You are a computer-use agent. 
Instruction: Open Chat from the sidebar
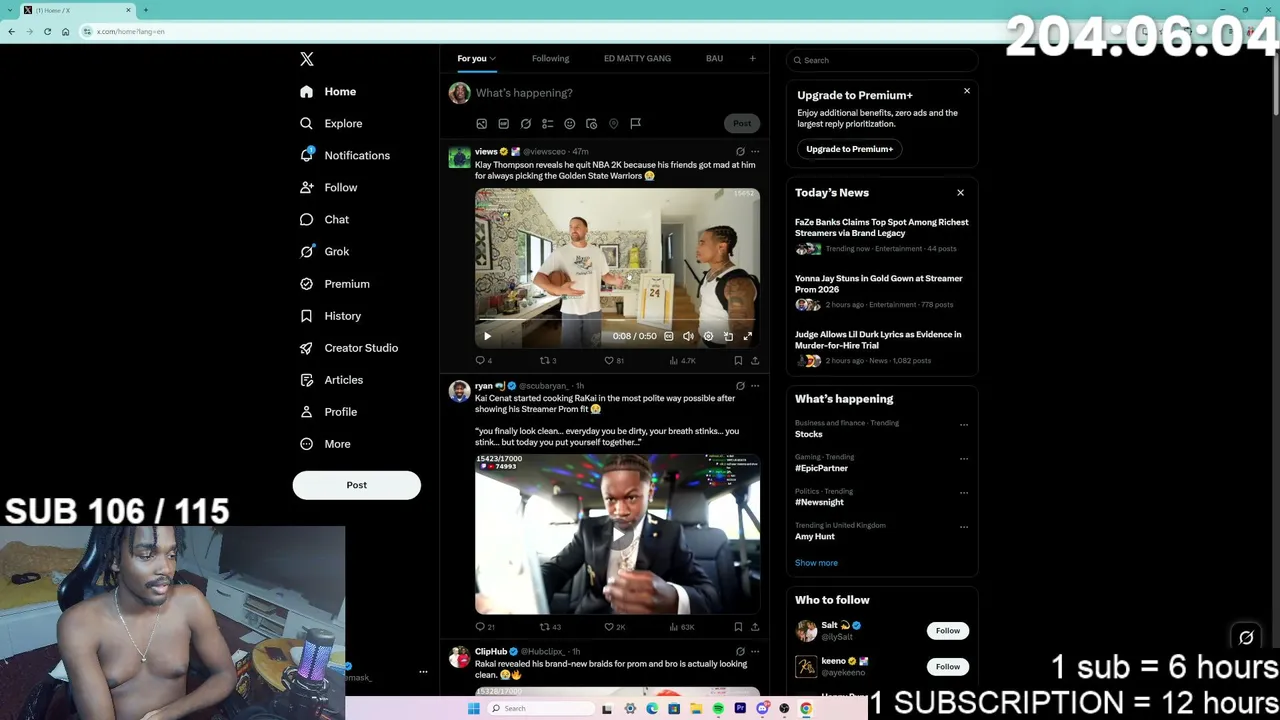[324, 219]
